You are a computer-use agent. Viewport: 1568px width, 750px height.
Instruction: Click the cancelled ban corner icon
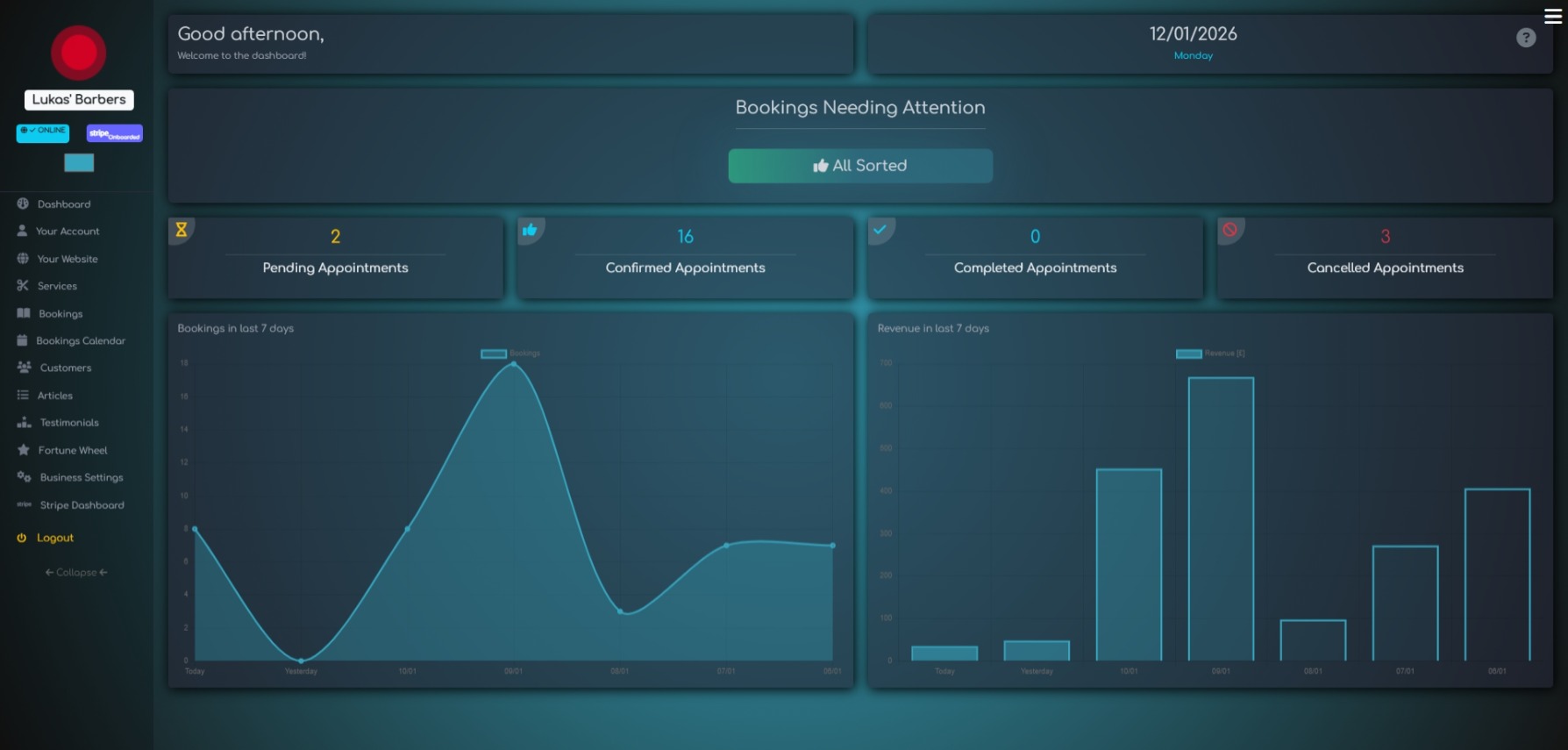(x=1229, y=230)
